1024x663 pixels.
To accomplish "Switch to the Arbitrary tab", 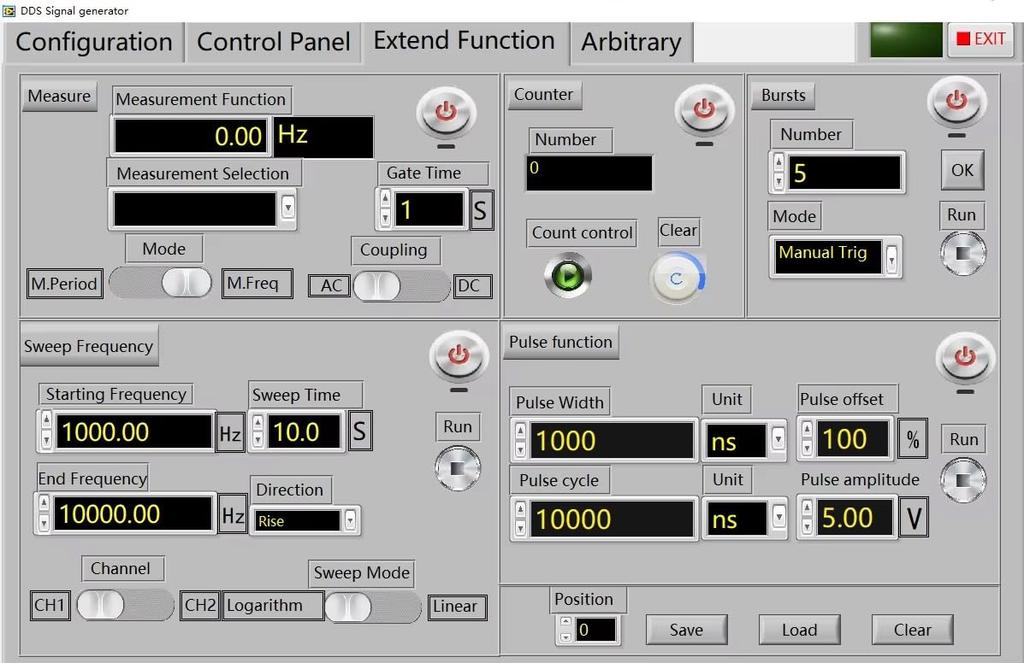I will point(630,42).
